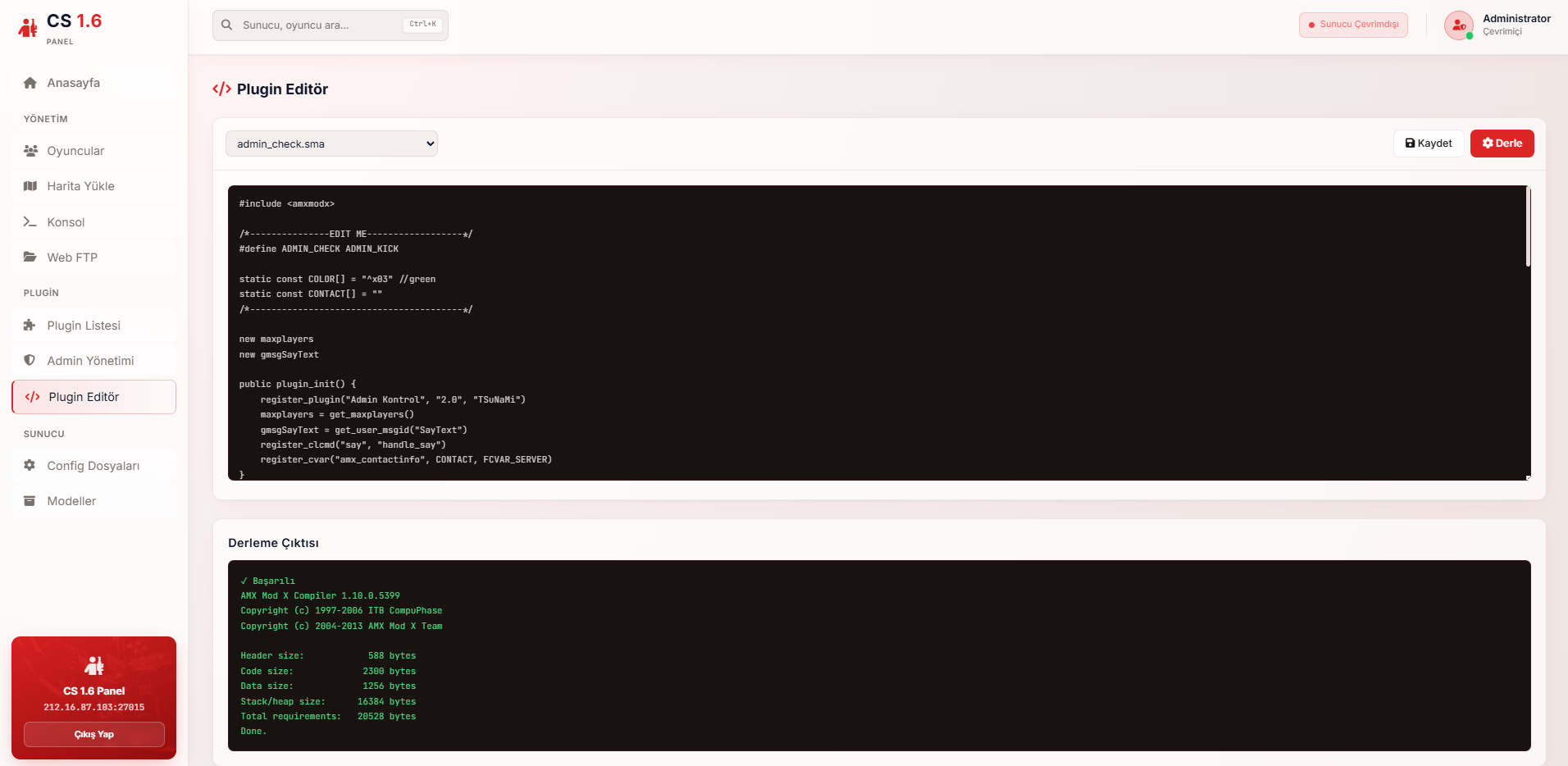
Task: Click the code icon in Plugin Editör heading
Action: tap(221, 89)
